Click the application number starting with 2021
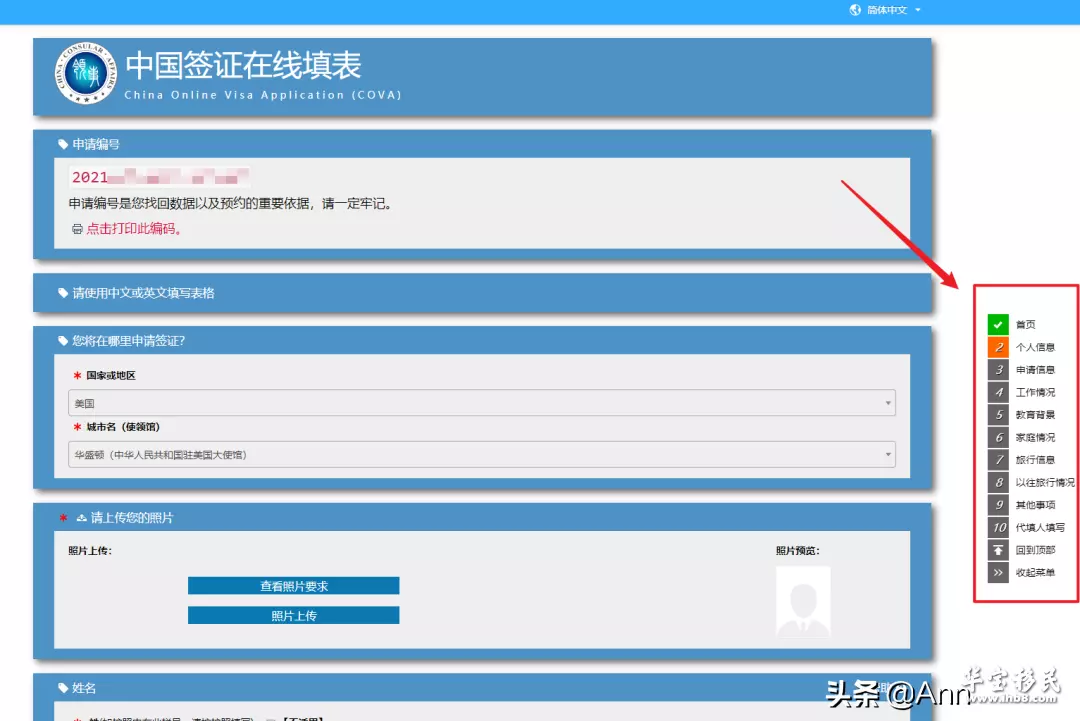 pyautogui.click(x=159, y=177)
